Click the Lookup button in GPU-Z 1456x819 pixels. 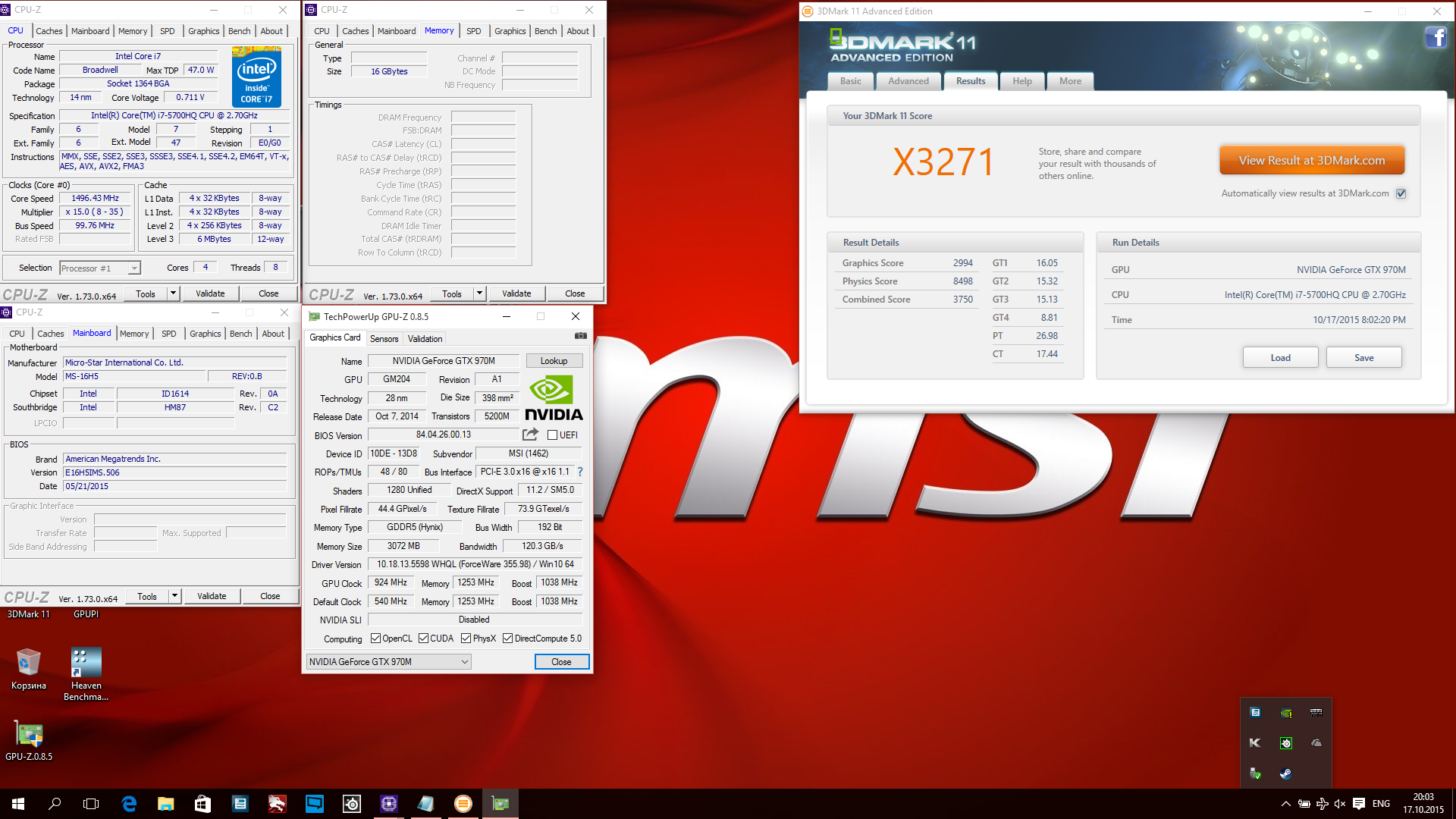[x=554, y=361]
